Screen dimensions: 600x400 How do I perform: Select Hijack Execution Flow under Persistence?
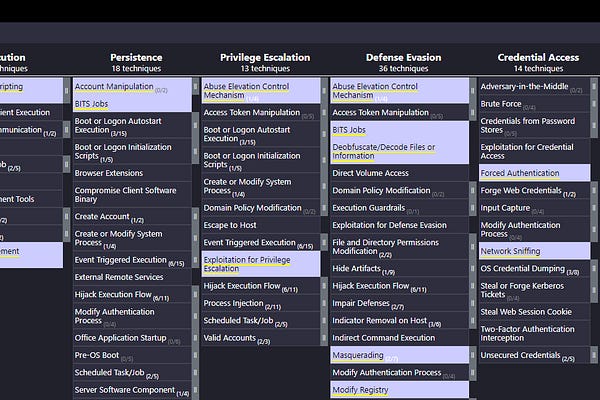(x=132, y=294)
